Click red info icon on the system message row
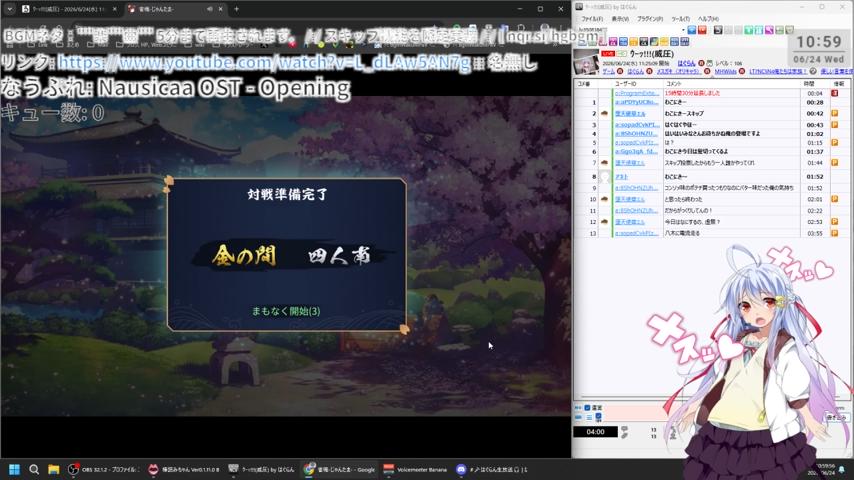854x480 pixels. click(834, 93)
